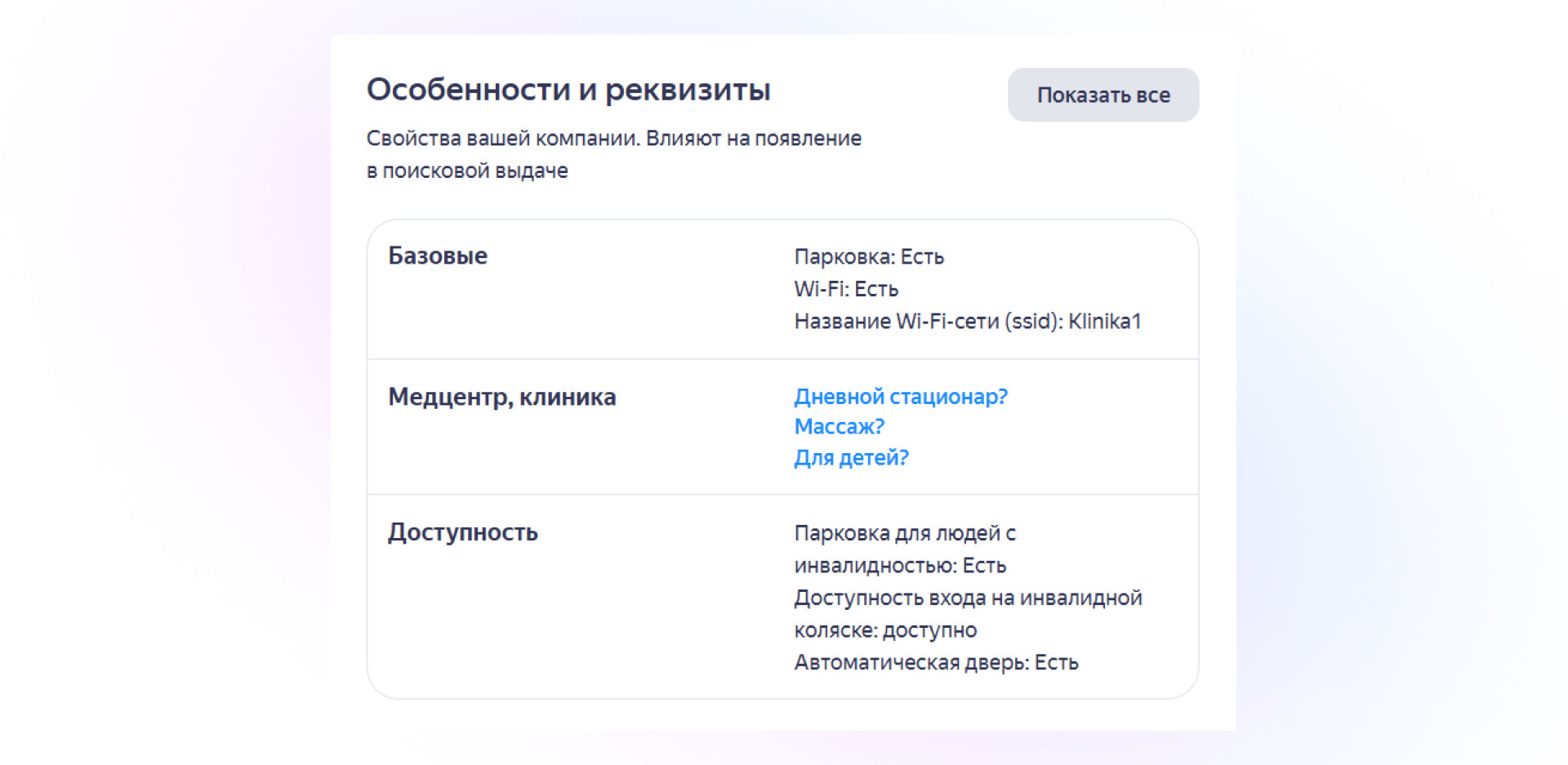
Task: Click the "доступно" value after "коляске"
Action: point(930,631)
